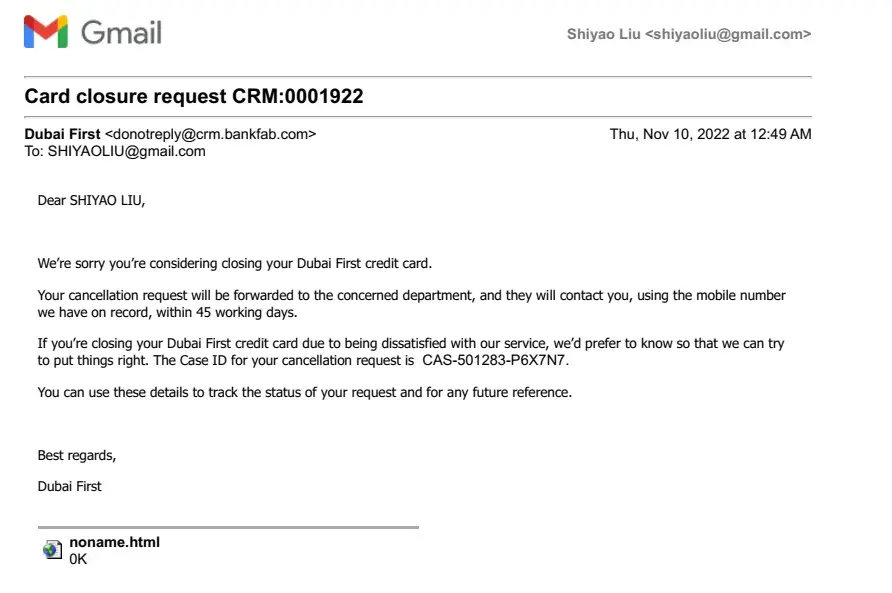Click the sentence about closing your credit card

tap(234, 264)
